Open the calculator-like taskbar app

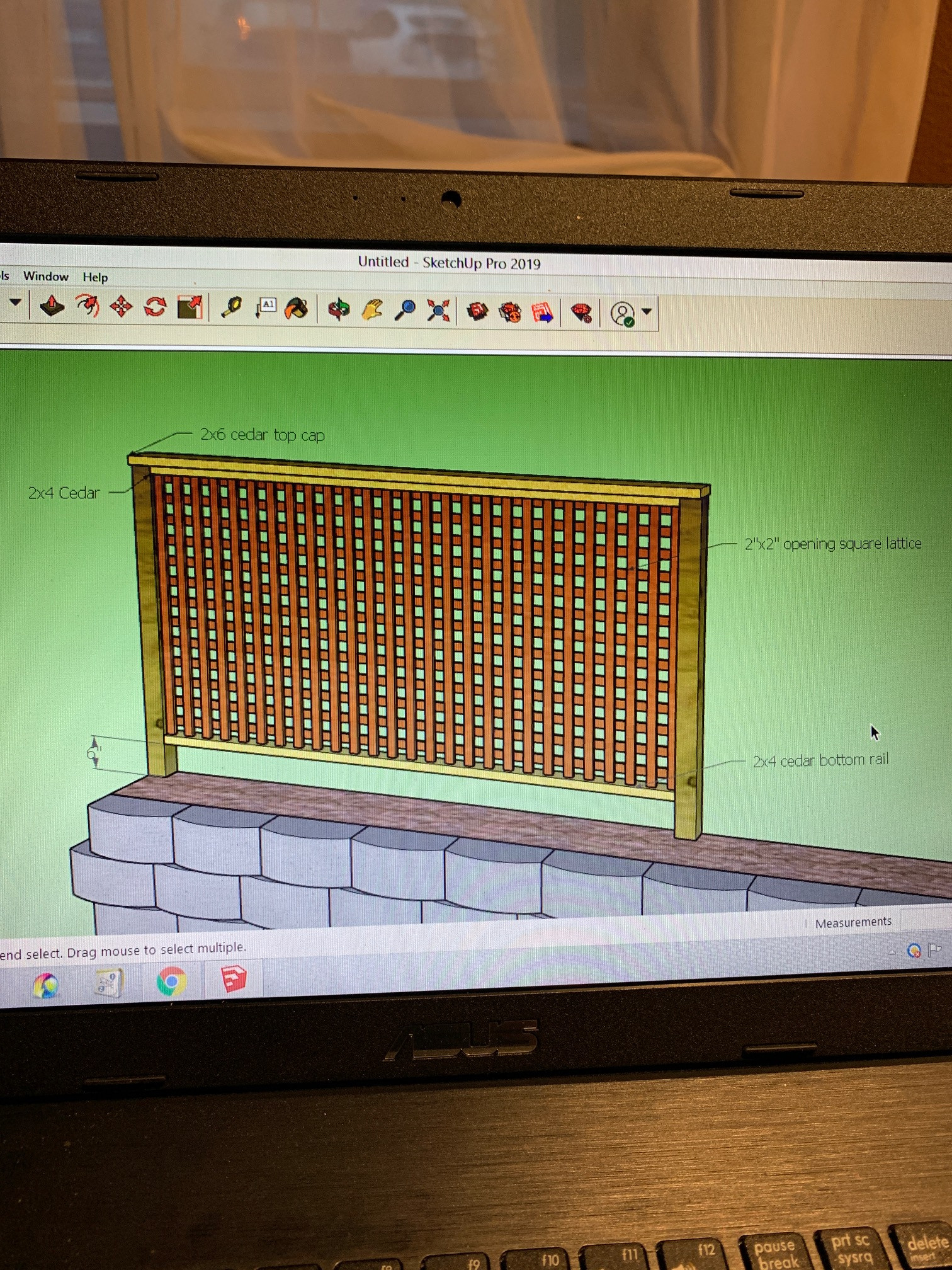(x=108, y=983)
